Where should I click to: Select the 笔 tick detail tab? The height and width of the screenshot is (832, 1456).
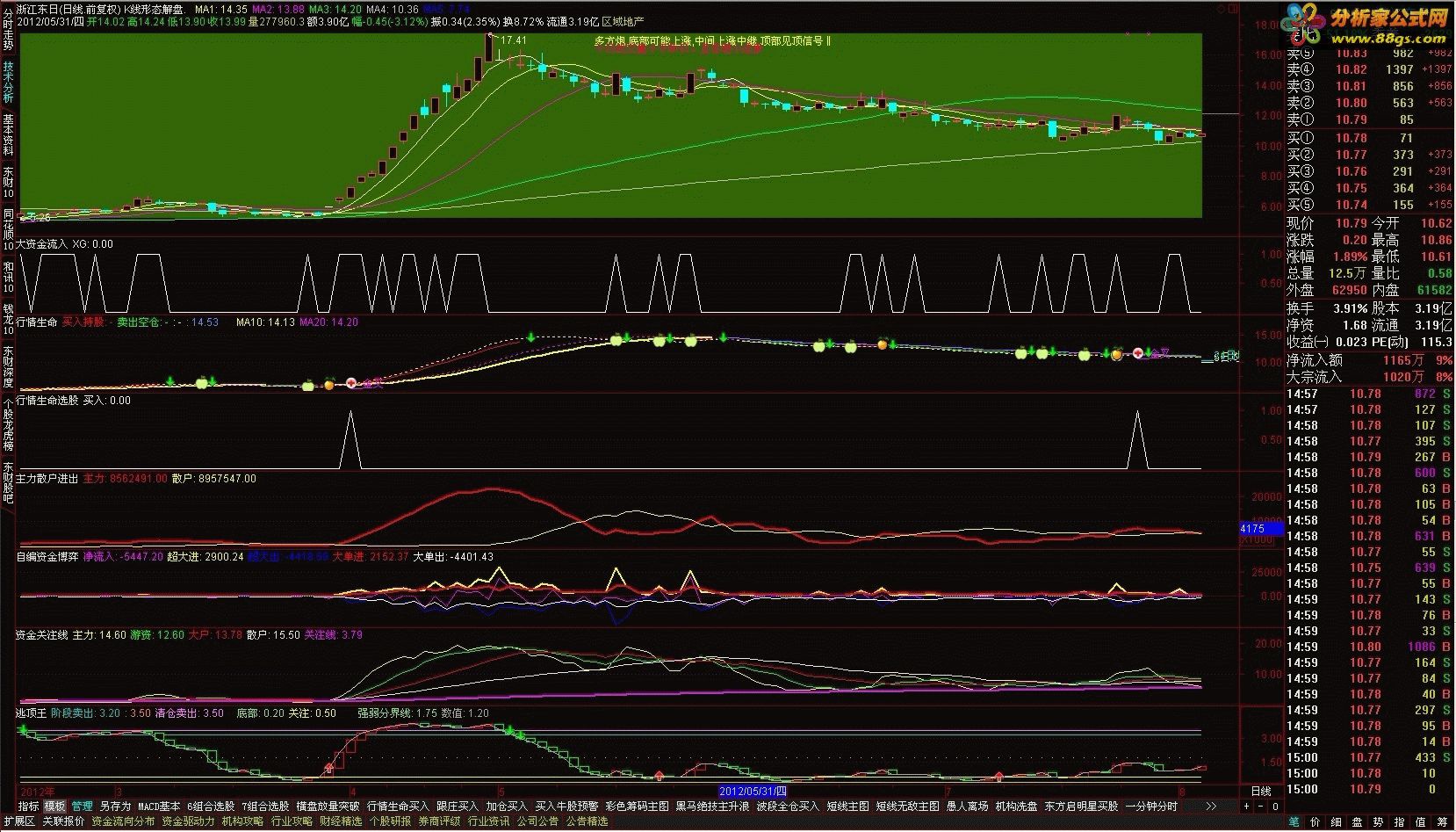pos(1294,822)
